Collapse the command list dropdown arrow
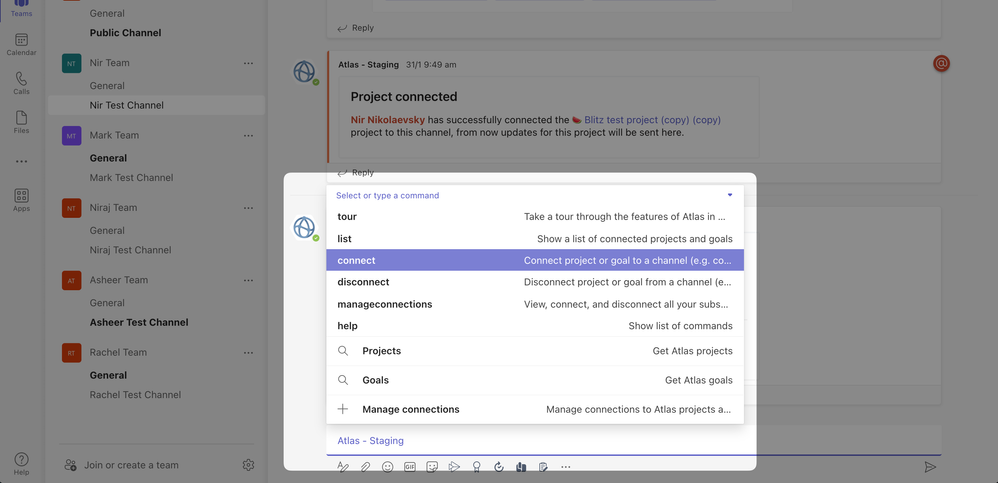 [x=730, y=195]
